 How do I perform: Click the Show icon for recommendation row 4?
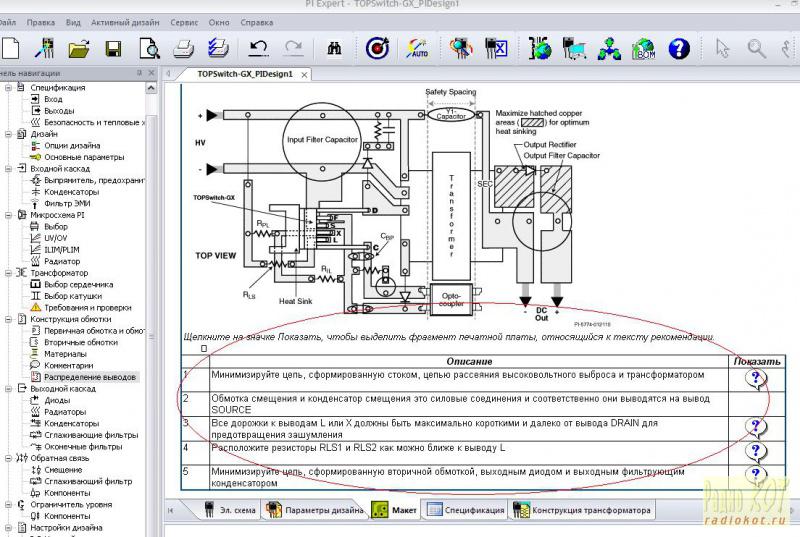tap(756, 451)
